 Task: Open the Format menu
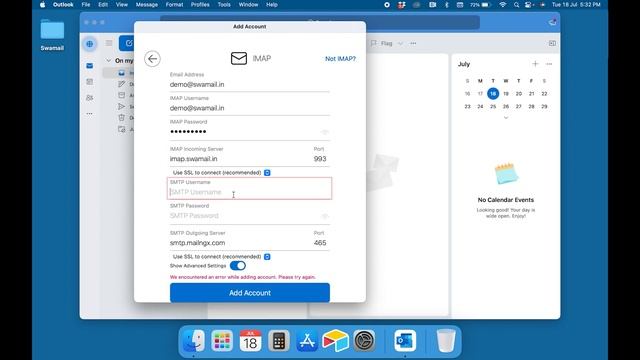(x=174, y=4)
